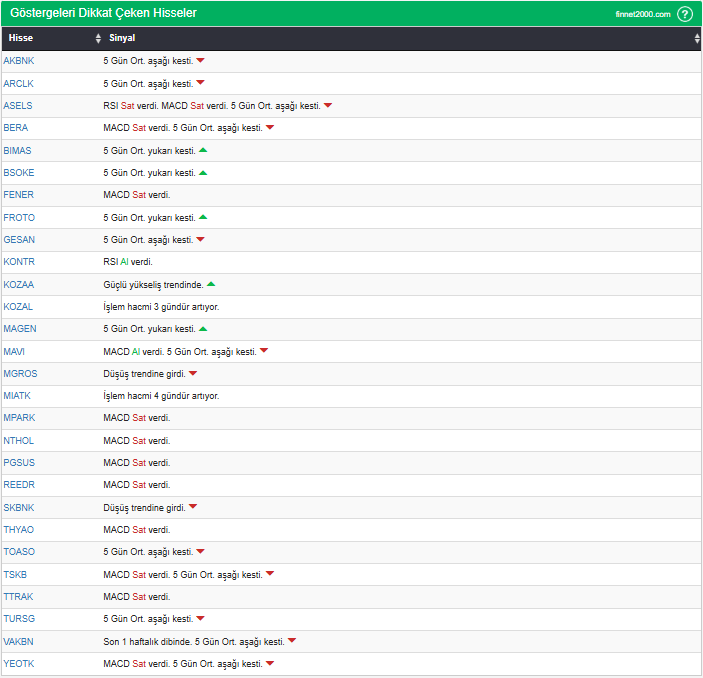Select 'RSI Al verdi.' signal text

[128, 262]
